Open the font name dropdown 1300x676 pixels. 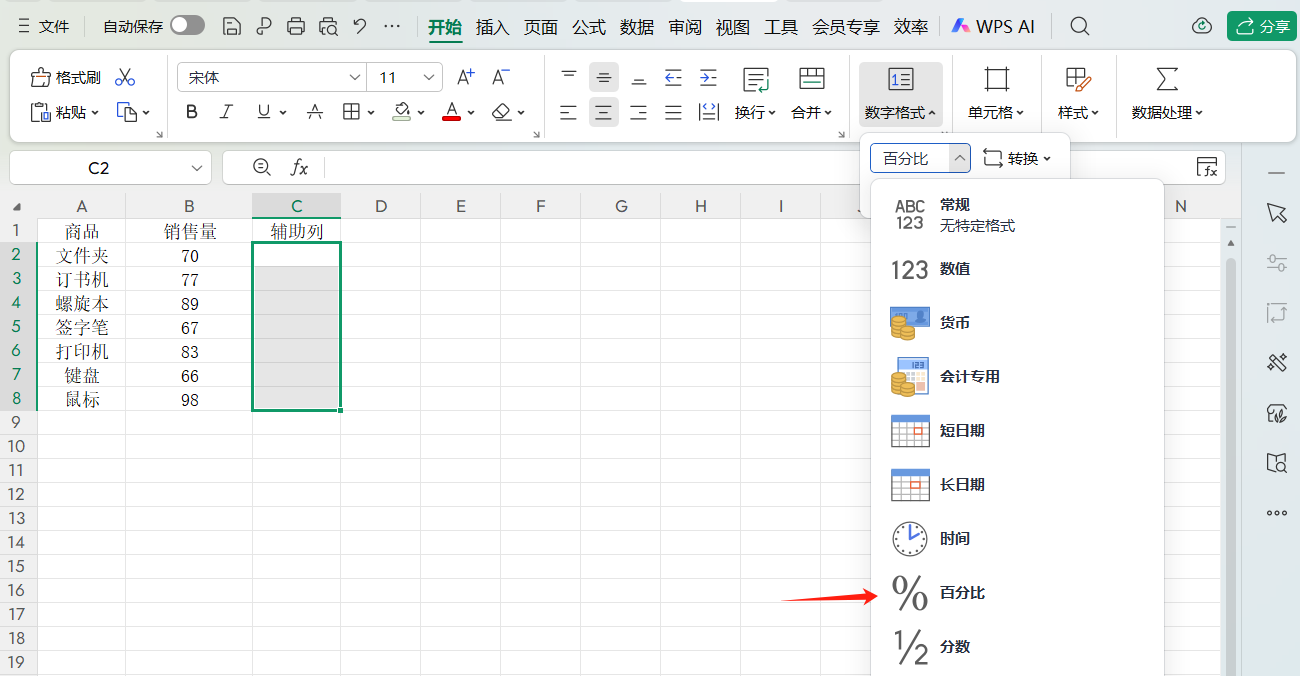pyautogui.click(x=355, y=78)
